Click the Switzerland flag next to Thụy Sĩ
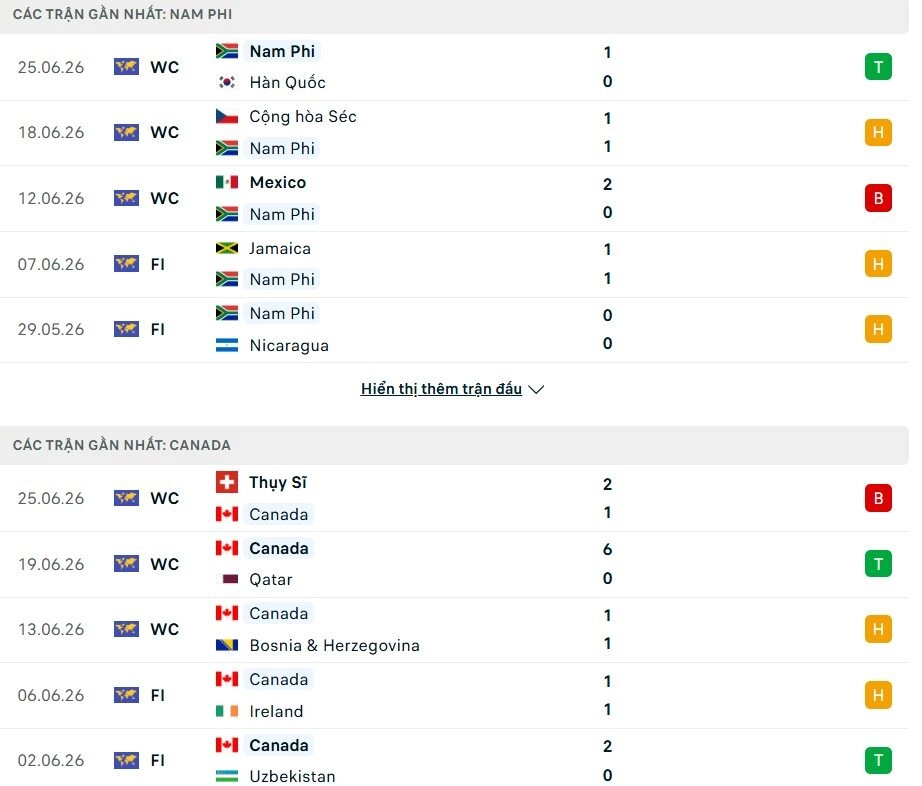The height and width of the screenshot is (786, 922). [226, 482]
